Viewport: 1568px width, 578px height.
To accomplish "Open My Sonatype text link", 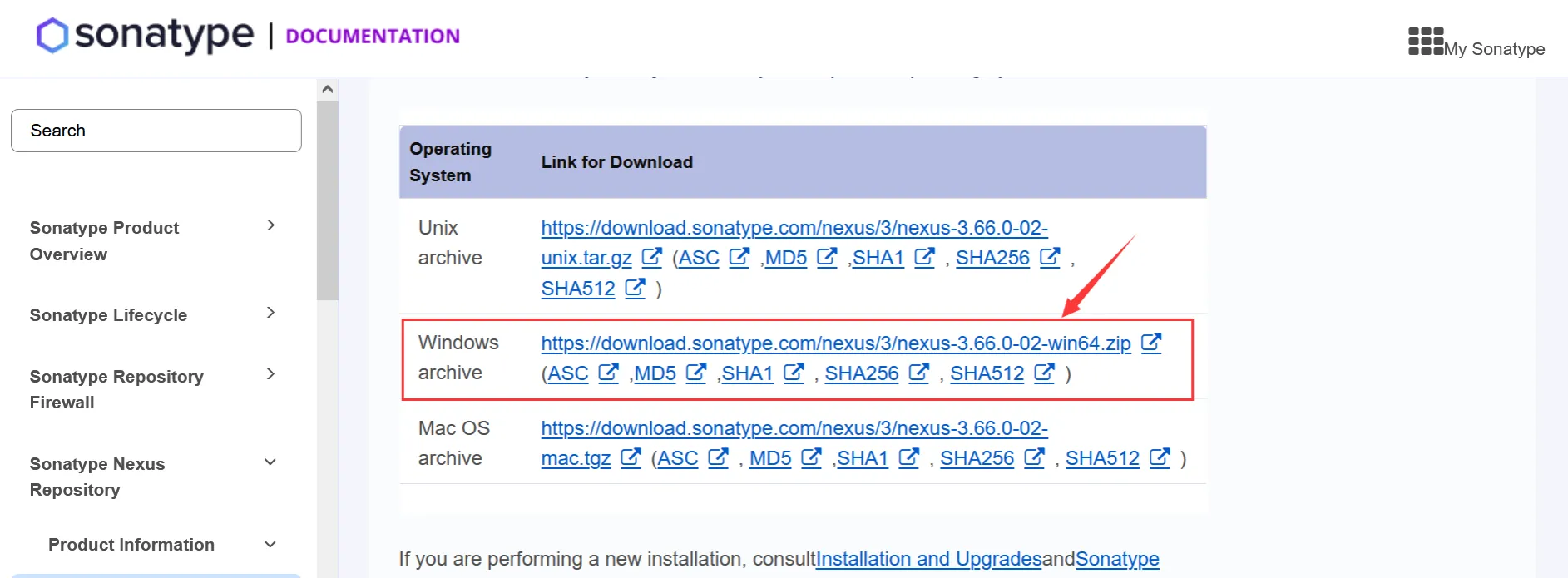I will click(1495, 49).
